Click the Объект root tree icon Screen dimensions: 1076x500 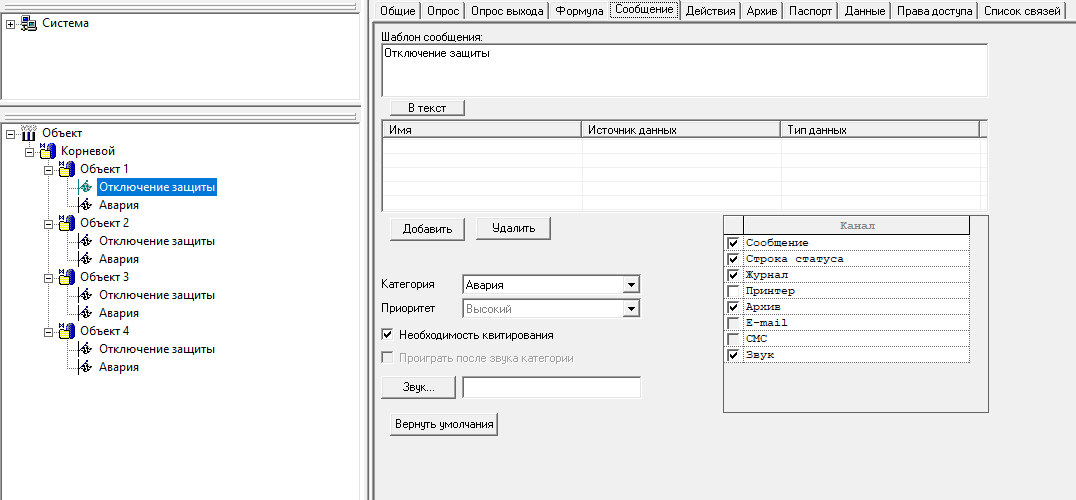coord(29,132)
